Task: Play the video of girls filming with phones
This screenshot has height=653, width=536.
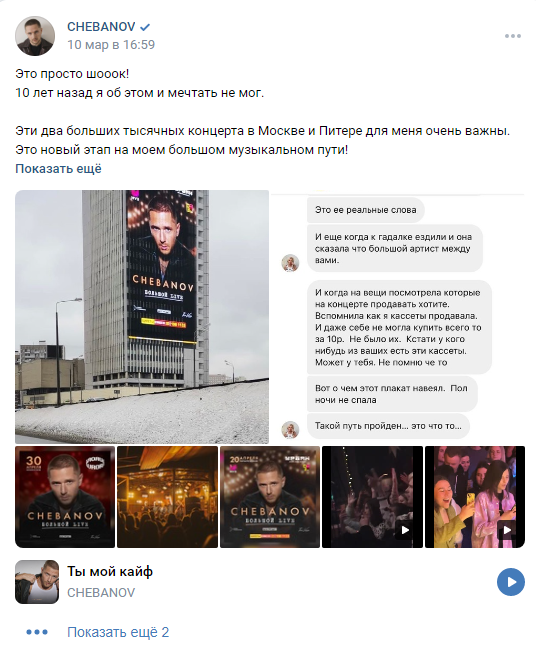Action: pyautogui.click(x=475, y=497)
